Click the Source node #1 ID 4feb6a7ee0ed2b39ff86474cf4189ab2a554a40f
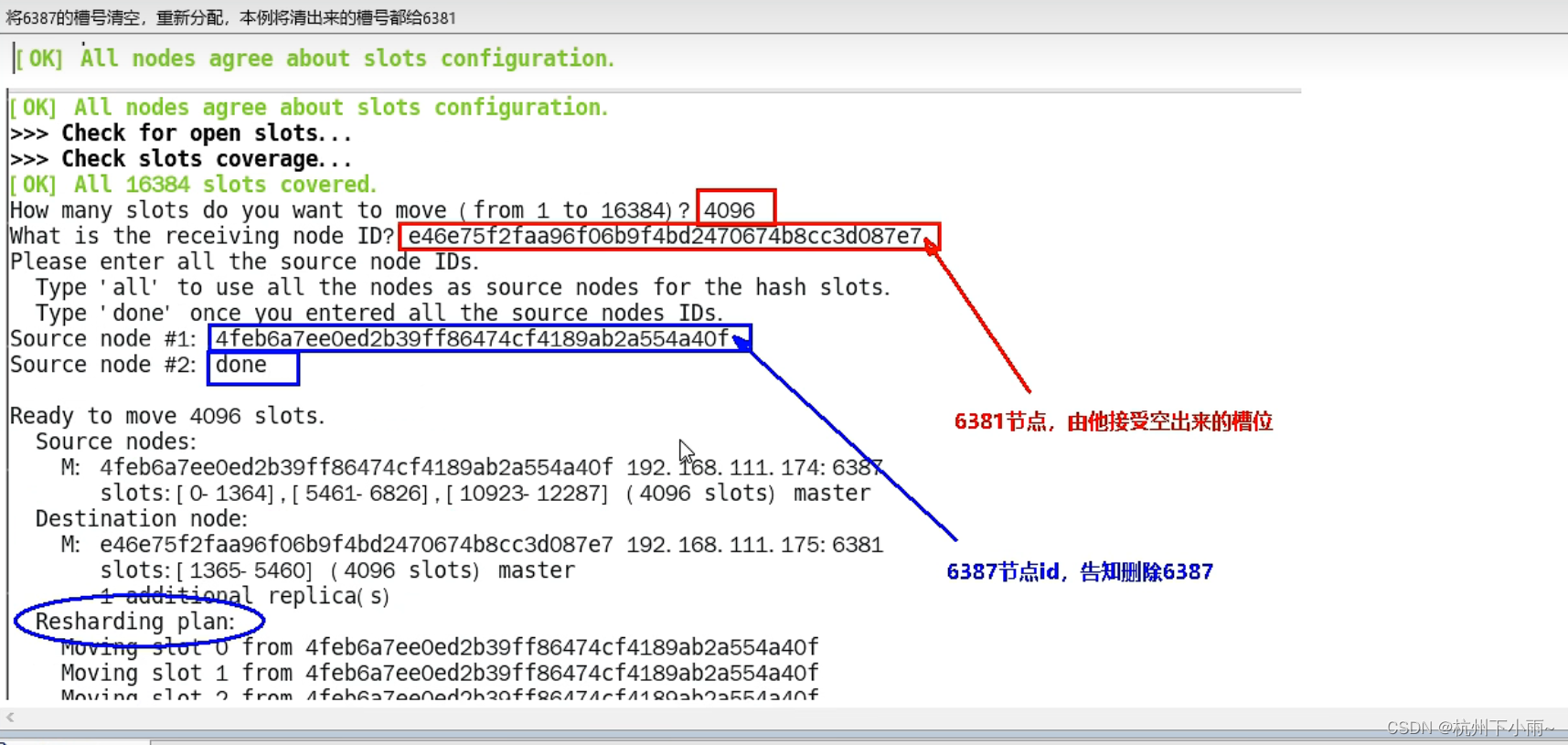Viewport: 1568px width, 745px height. [473, 339]
